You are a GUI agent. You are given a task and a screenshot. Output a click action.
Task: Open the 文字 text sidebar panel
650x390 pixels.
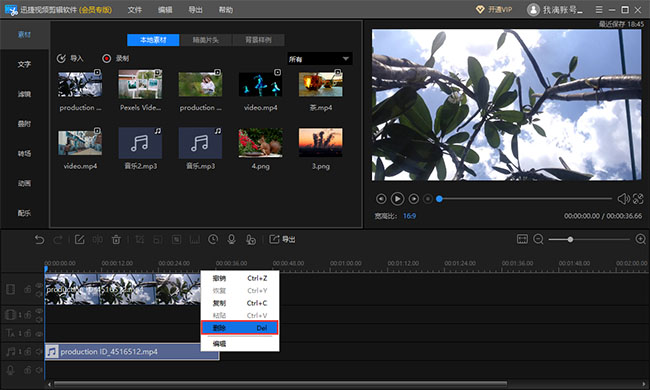pos(24,64)
